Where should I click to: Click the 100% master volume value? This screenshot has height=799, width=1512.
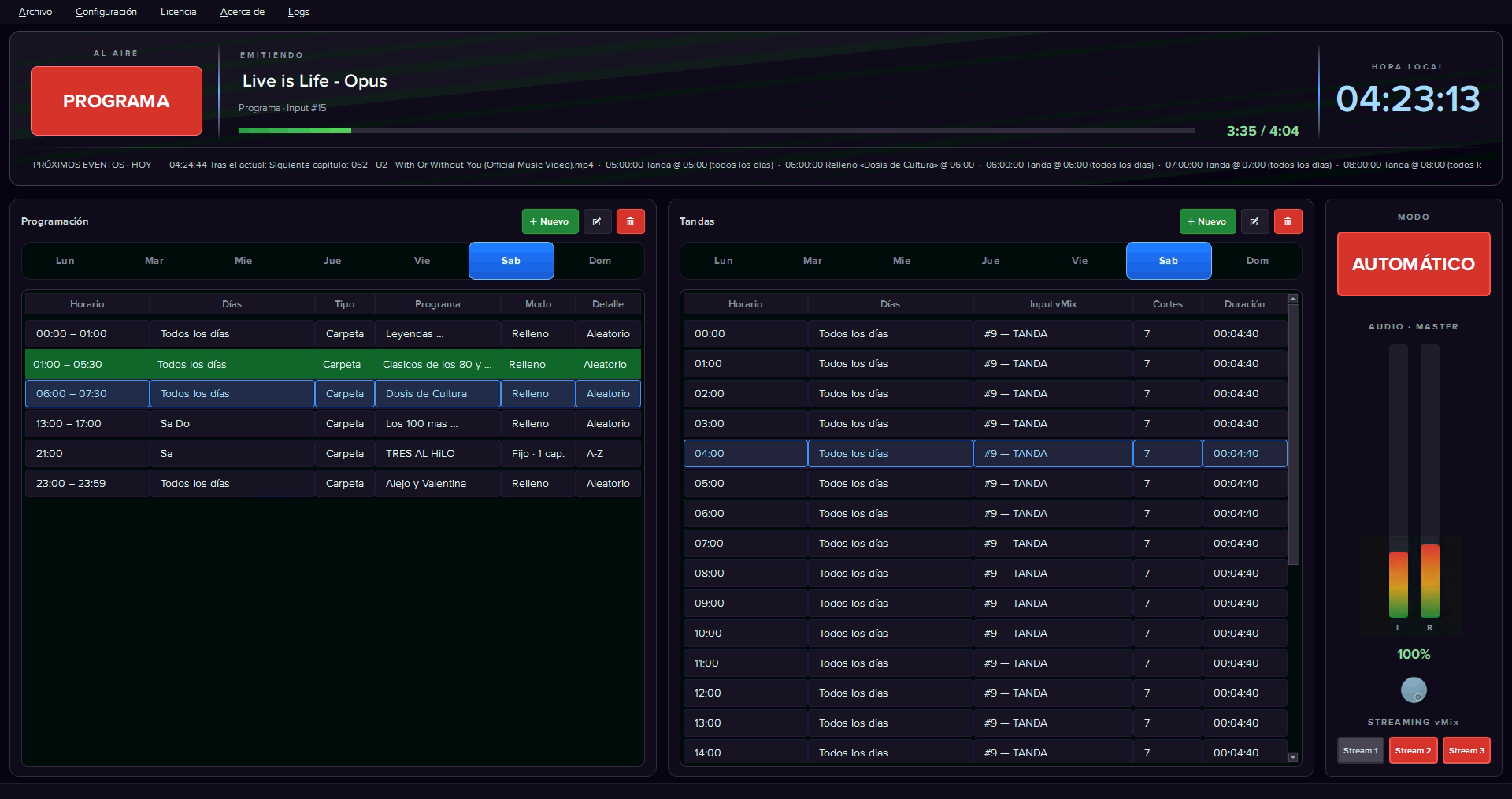coord(1414,654)
